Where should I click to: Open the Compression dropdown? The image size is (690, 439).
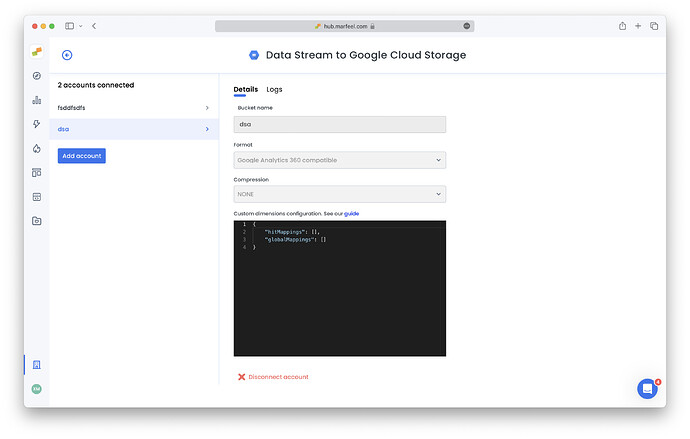click(x=340, y=194)
